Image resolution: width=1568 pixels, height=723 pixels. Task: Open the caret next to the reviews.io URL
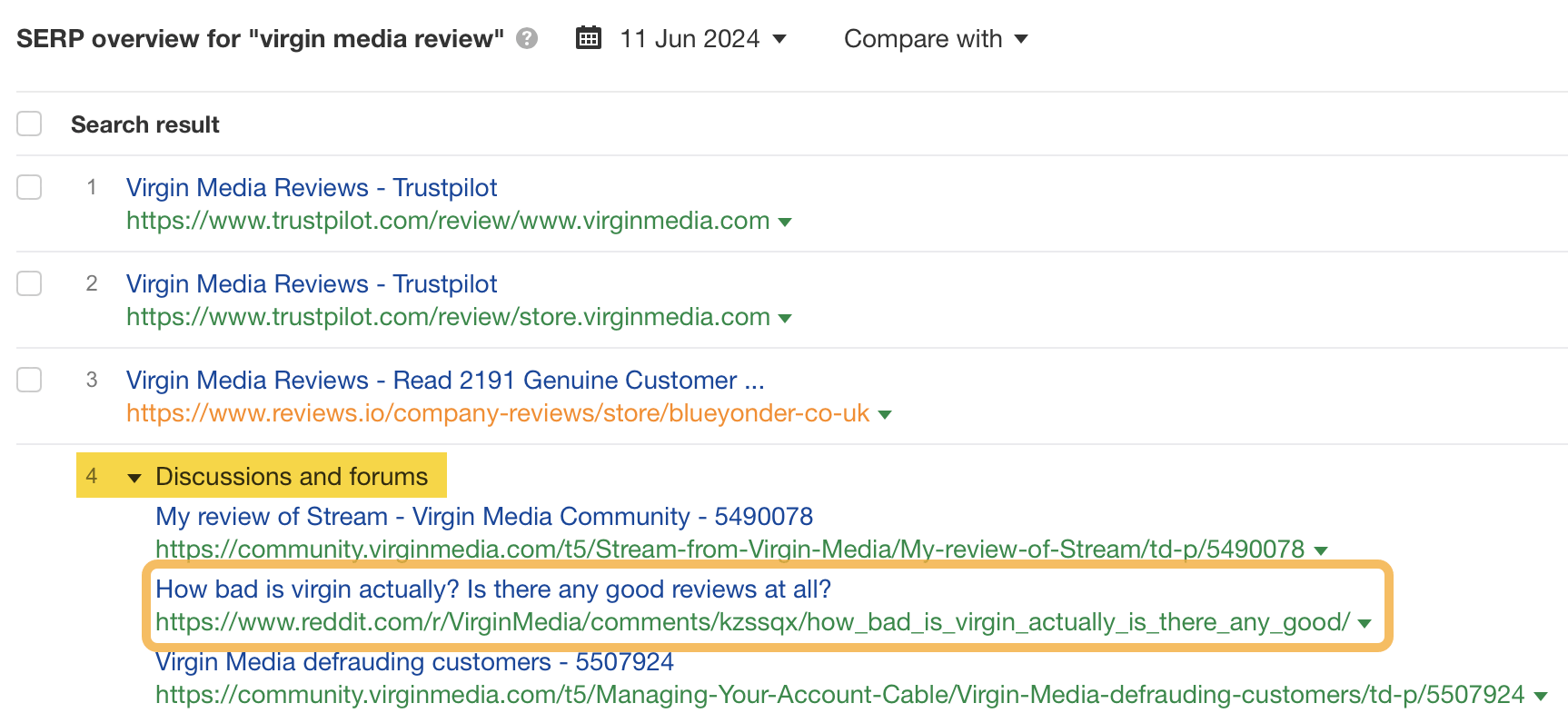coord(884,414)
